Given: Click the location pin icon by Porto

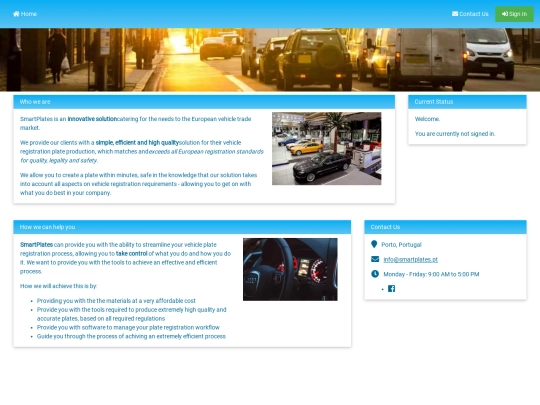Looking at the screenshot, I should click(374, 244).
